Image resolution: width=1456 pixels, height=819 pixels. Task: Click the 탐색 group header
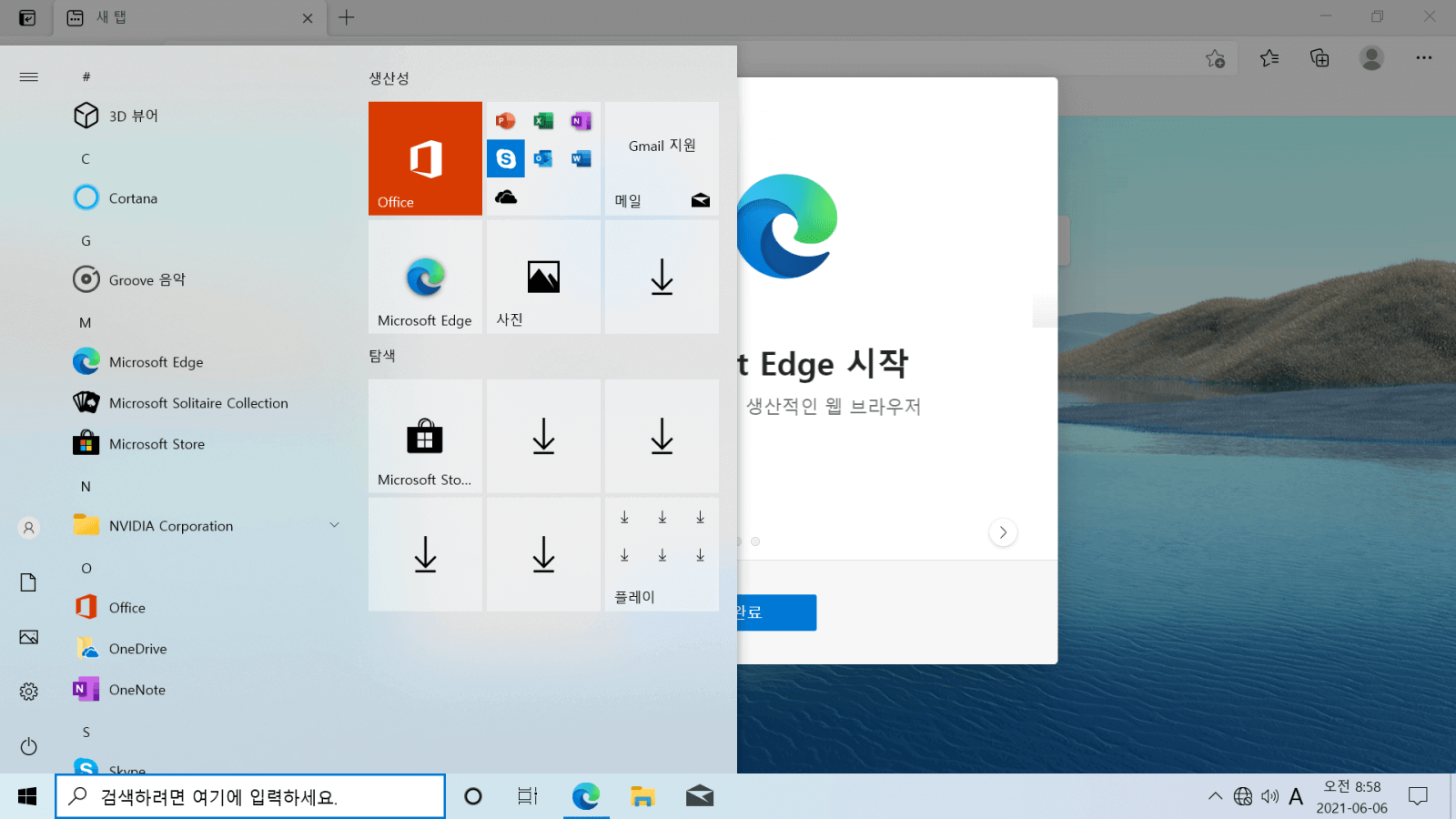[x=382, y=356]
